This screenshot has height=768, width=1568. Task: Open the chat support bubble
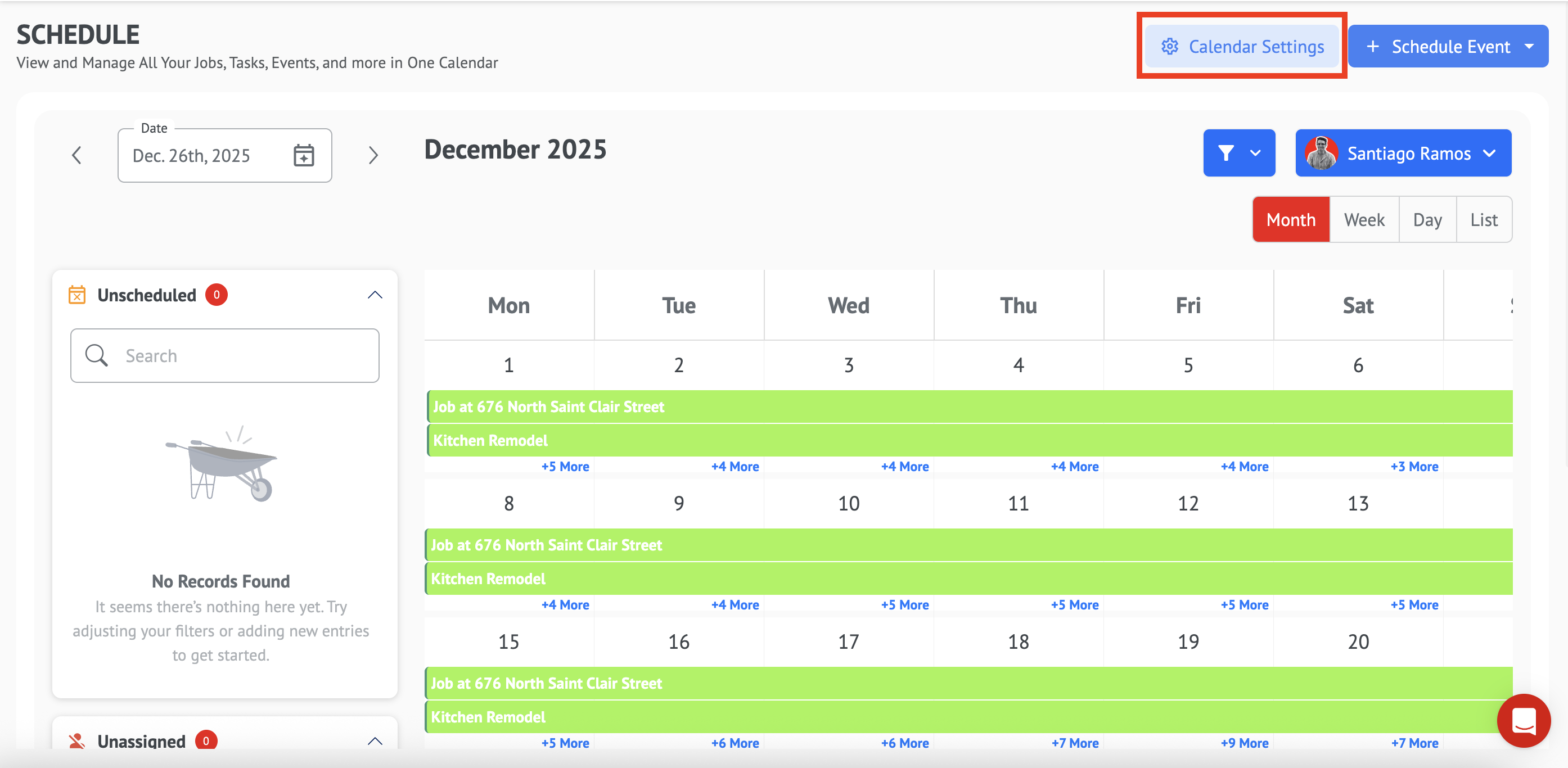click(x=1523, y=721)
